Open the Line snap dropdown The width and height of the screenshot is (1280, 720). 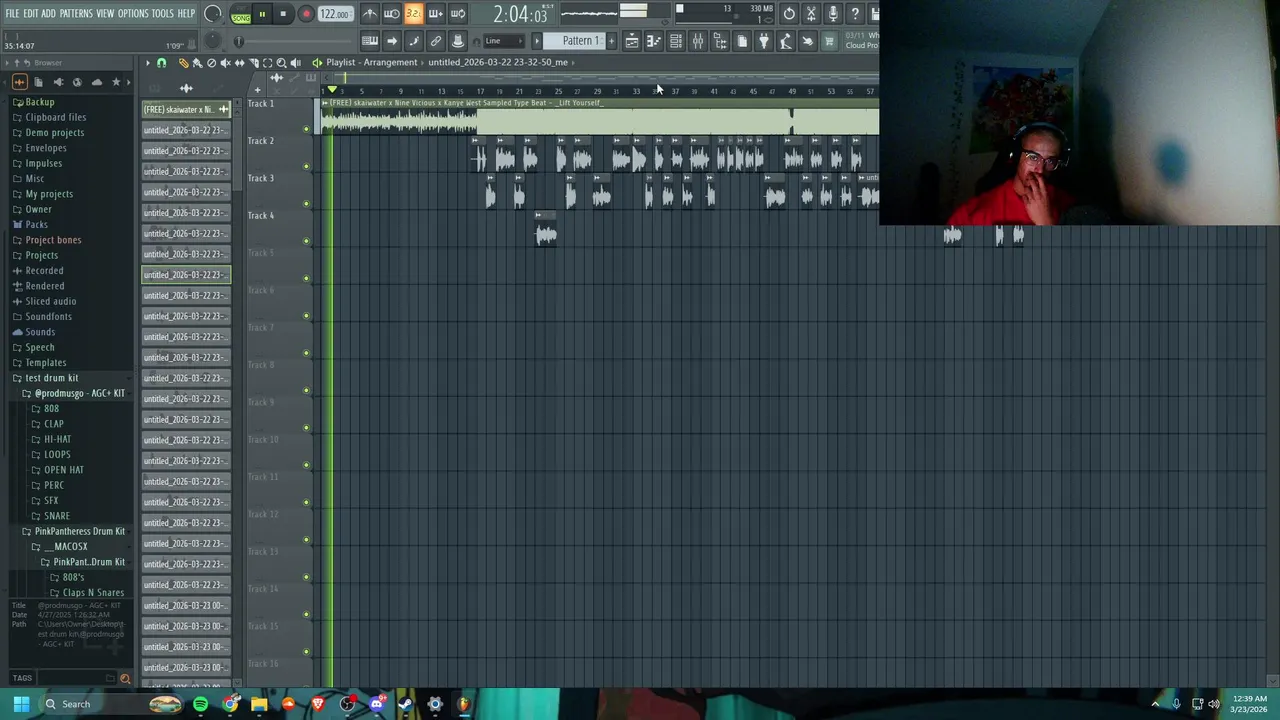(503, 41)
